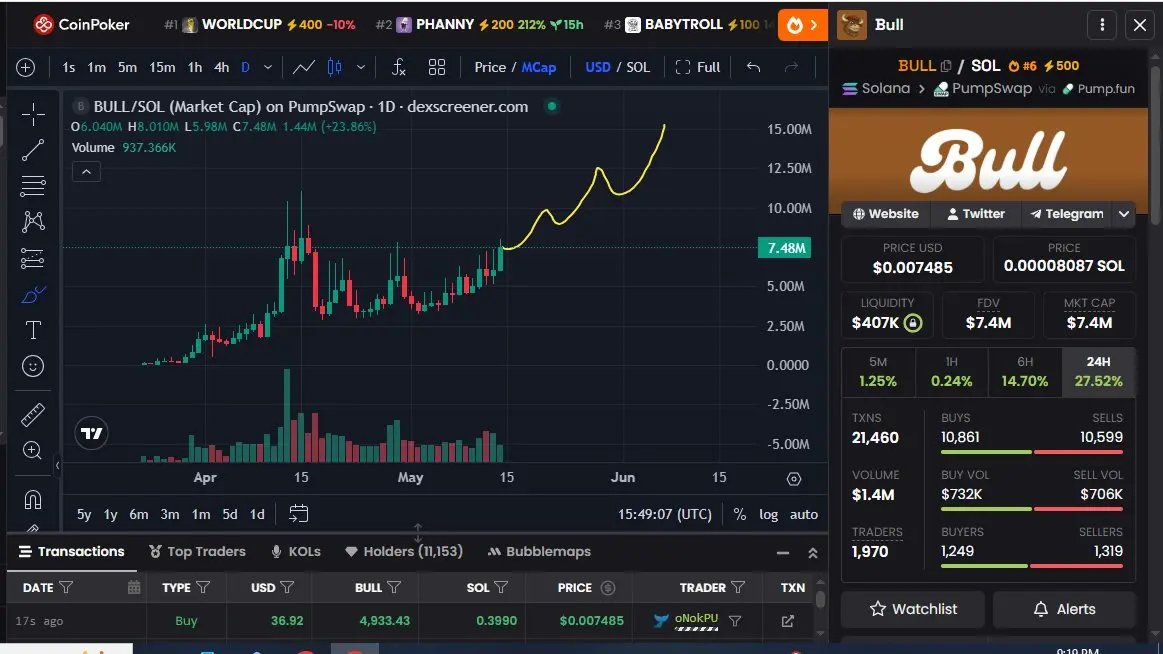Select the ruler measure tool
Screen dimensions: 1163x654
tap(33, 414)
